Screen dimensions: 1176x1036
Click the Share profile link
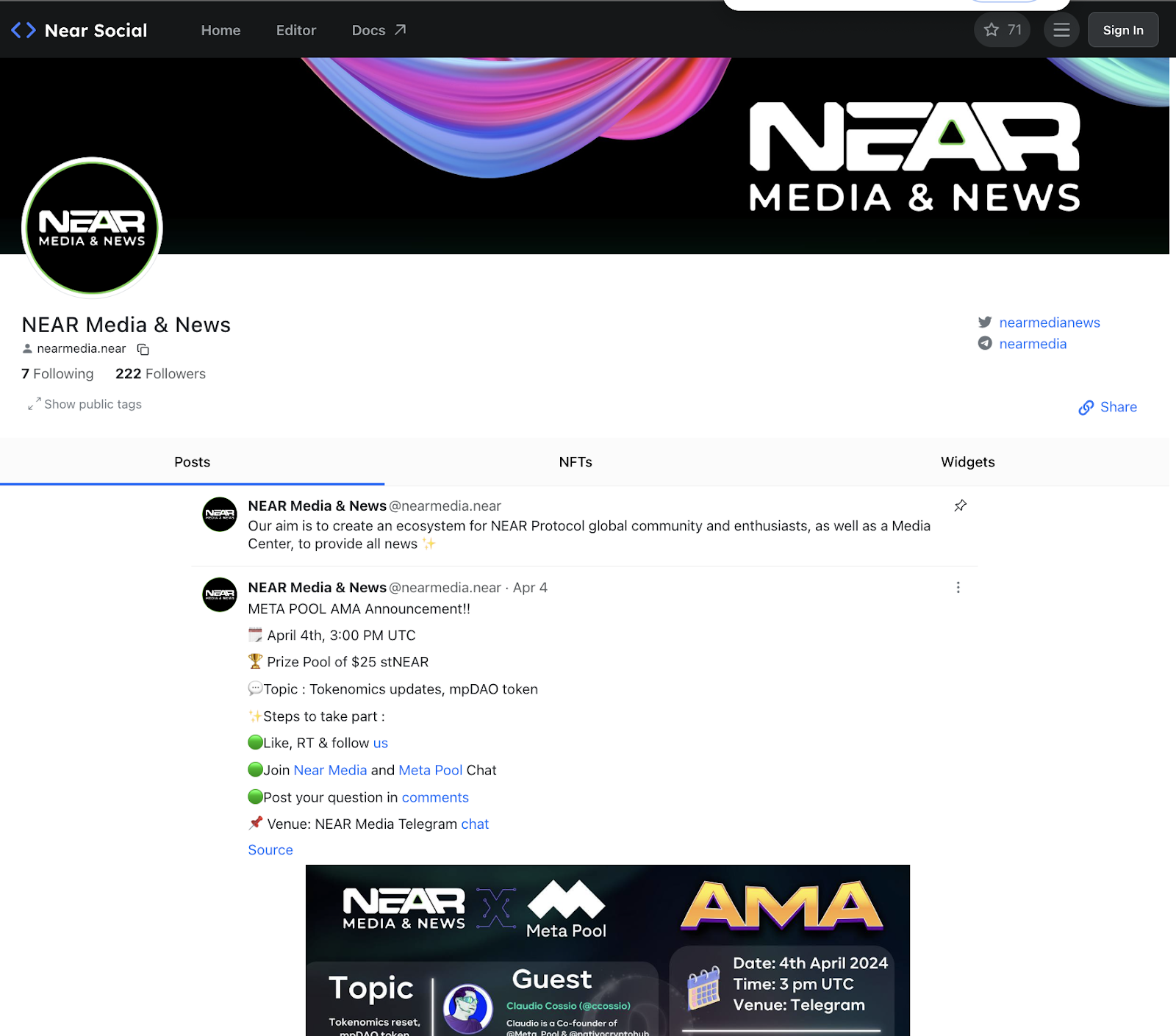pos(1108,407)
